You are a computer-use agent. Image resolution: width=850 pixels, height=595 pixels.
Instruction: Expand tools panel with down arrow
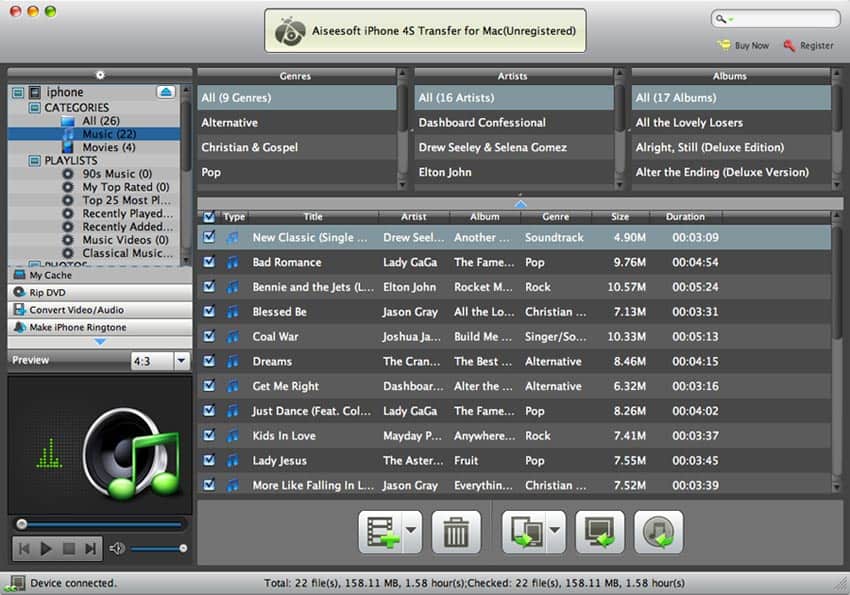pyautogui.click(x=100, y=342)
